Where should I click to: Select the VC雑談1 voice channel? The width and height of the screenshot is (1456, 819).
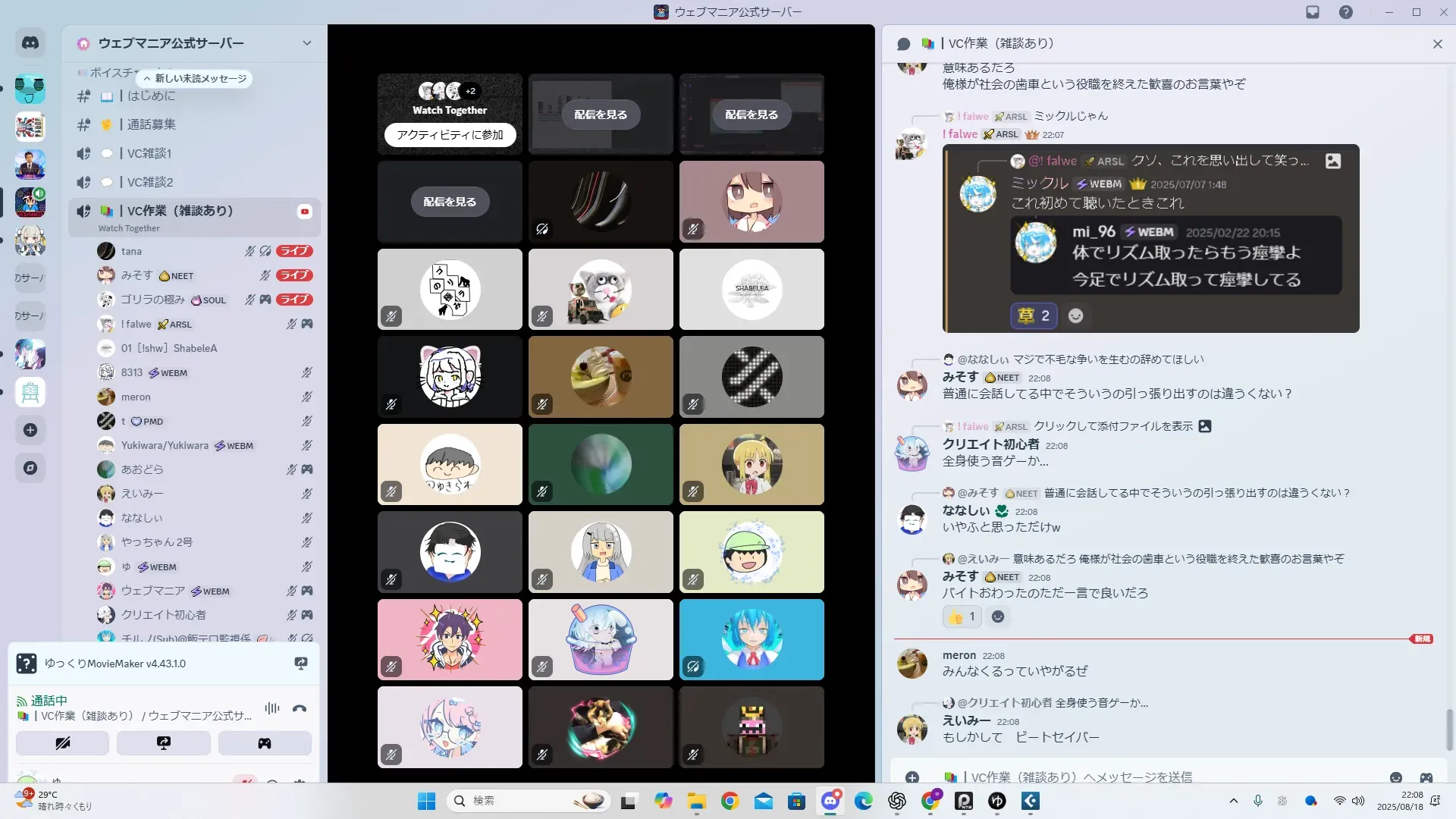pyautogui.click(x=149, y=153)
